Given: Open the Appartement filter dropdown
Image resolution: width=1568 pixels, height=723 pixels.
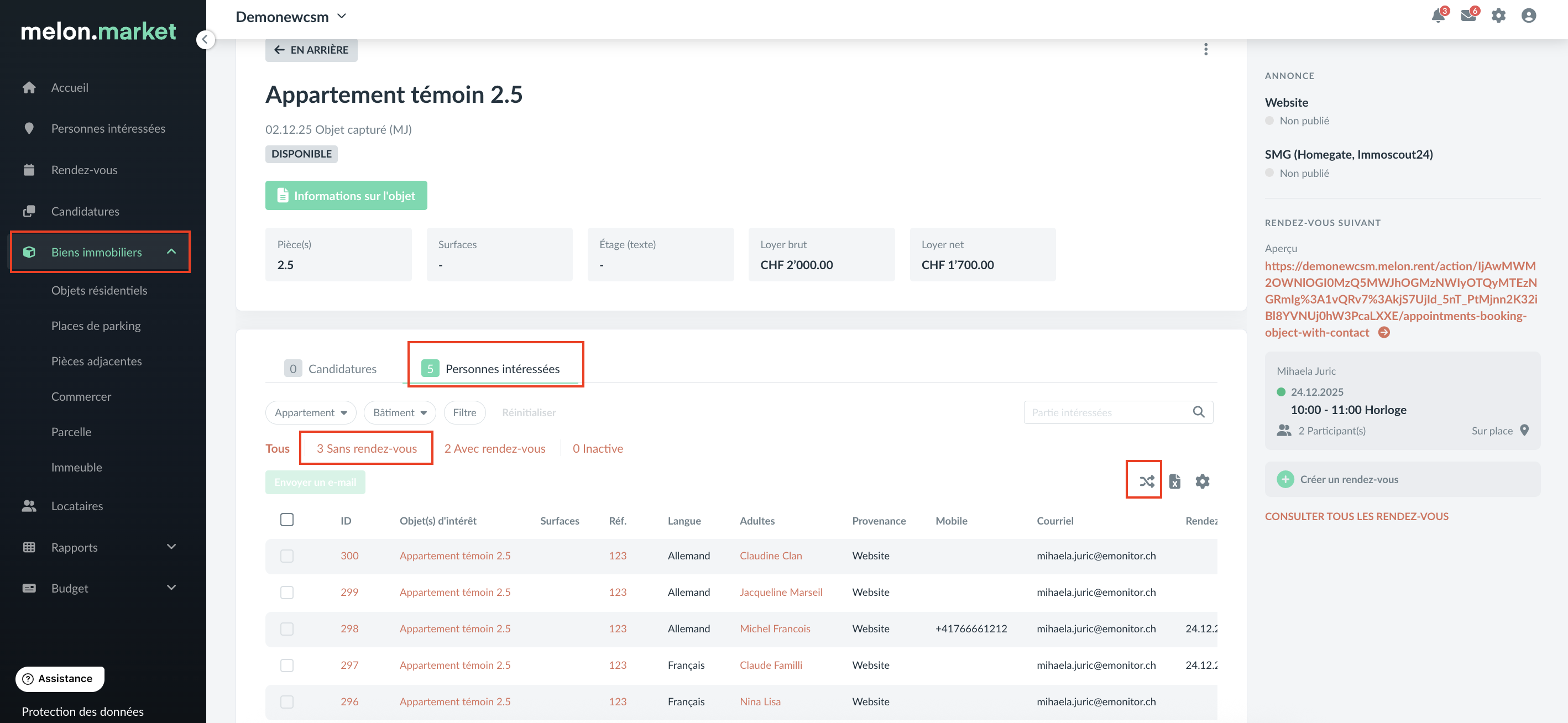Looking at the screenshot, I should coord(310,412).
